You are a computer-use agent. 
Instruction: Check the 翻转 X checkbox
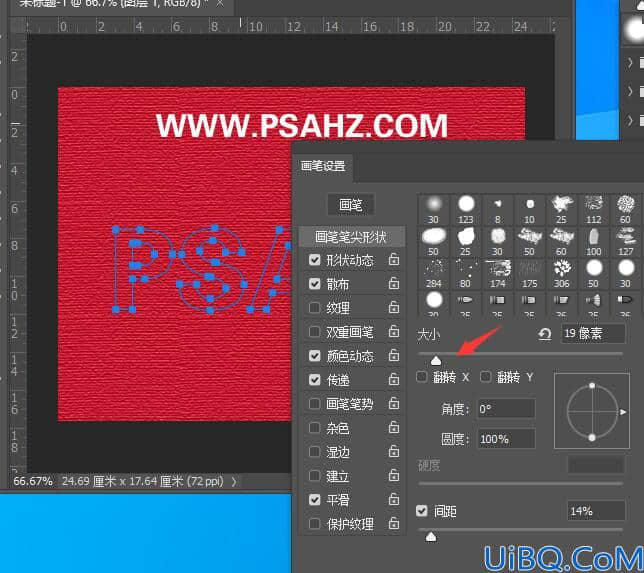pos(421,377)
